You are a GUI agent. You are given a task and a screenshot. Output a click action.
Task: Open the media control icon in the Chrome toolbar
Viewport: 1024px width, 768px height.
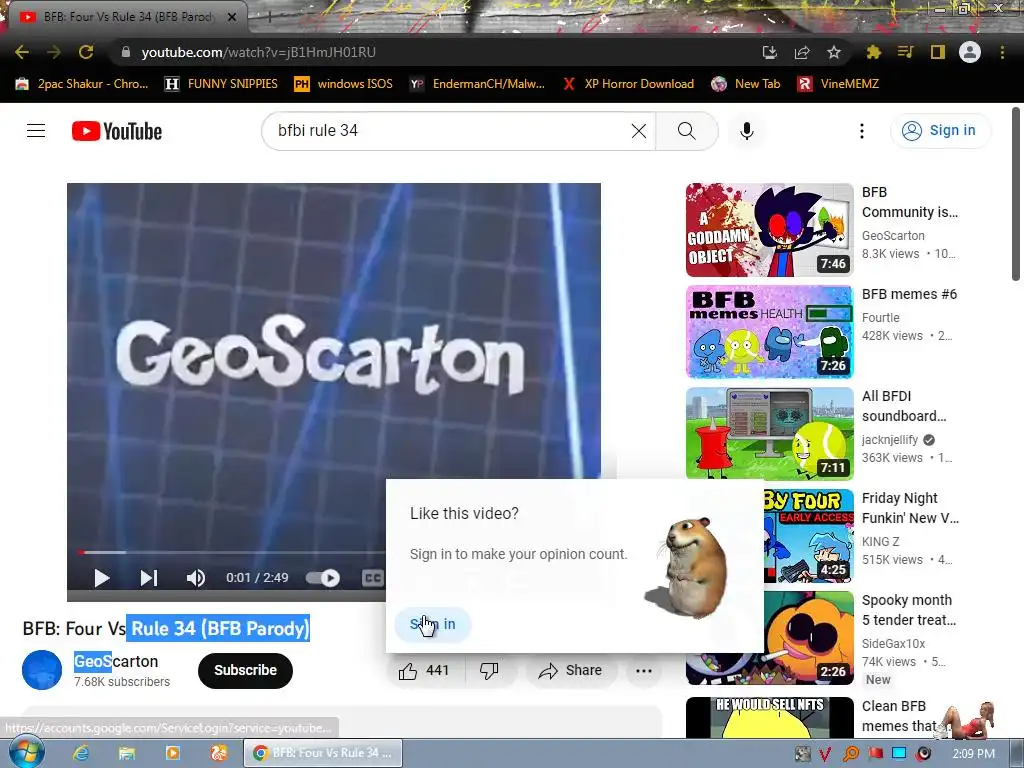point(905,52)
